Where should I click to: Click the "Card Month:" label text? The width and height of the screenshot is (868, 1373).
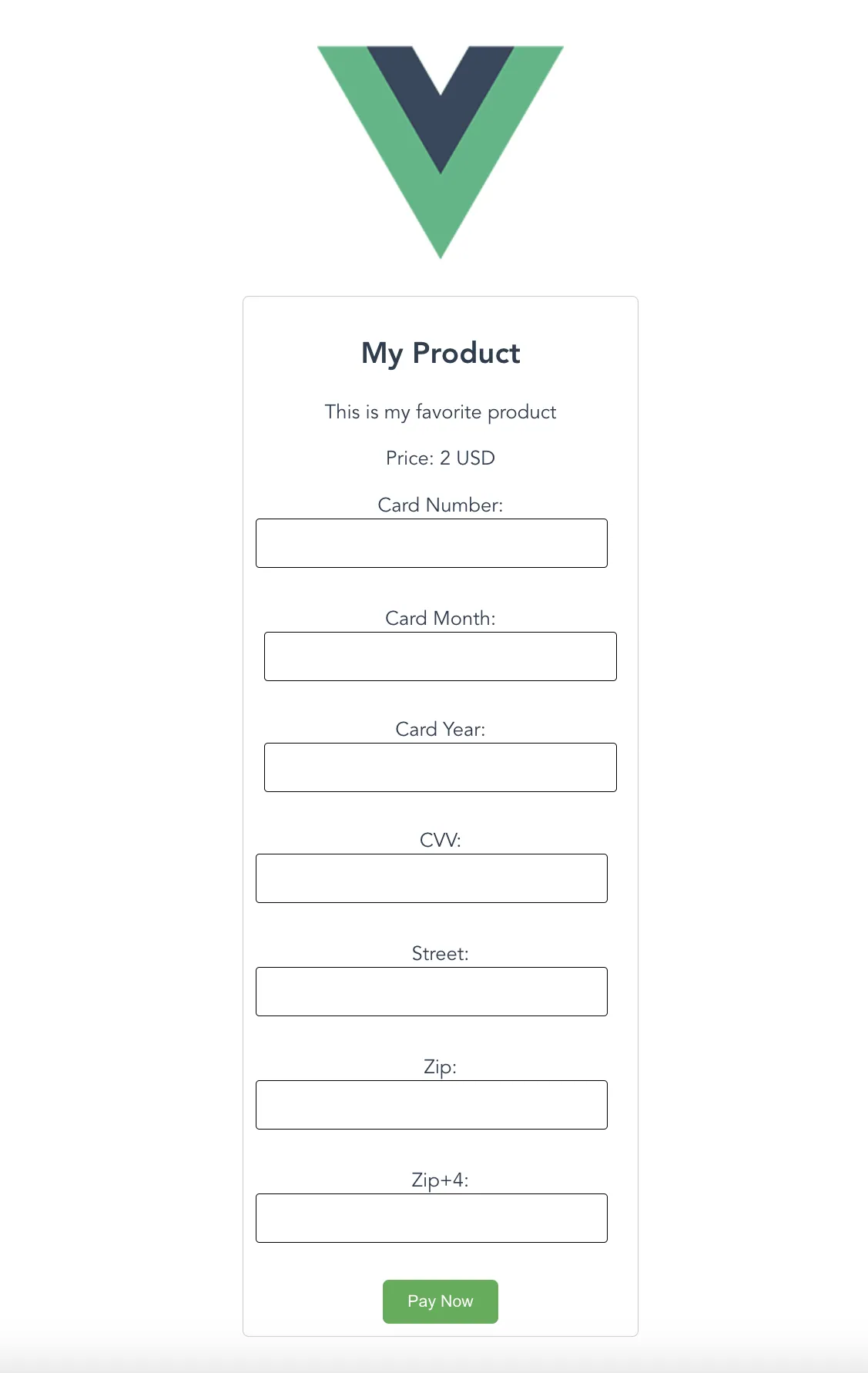[441, 619]
